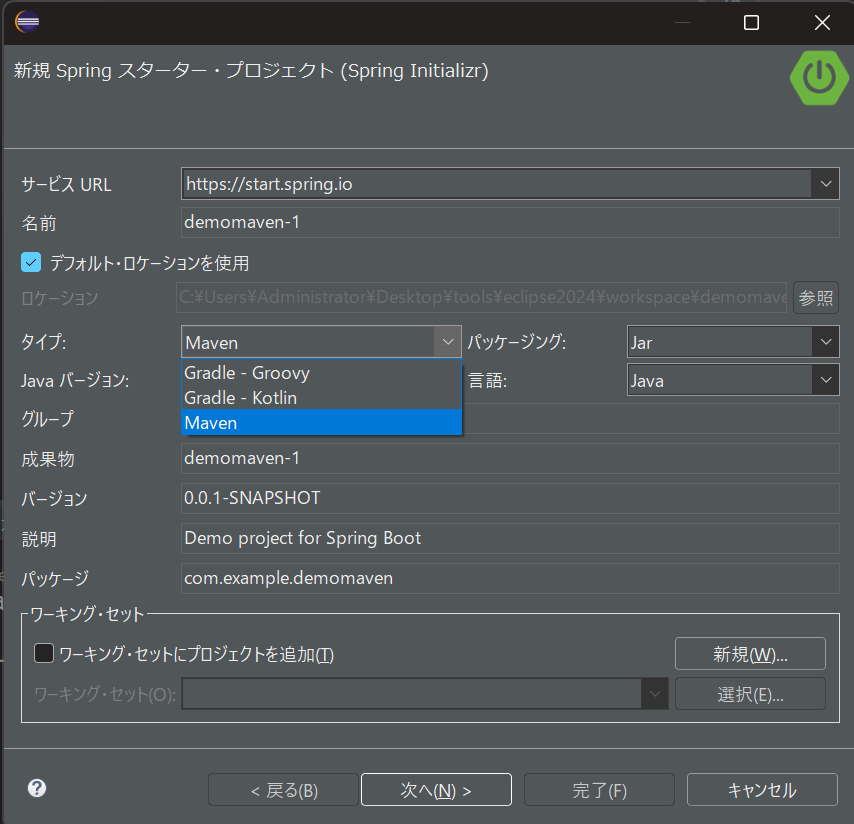Enable ワーキング・セットにプロジェクトを追加 checkbox
854x824 pixels.
[x=44, y=653]
